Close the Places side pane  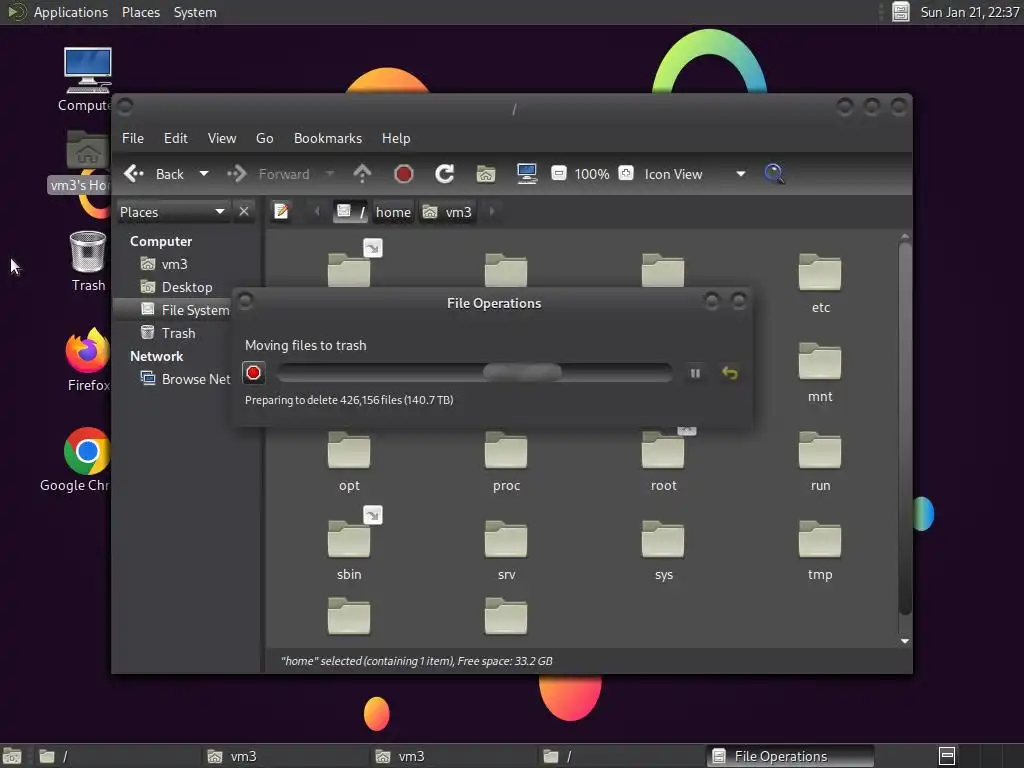coord(244,212)
